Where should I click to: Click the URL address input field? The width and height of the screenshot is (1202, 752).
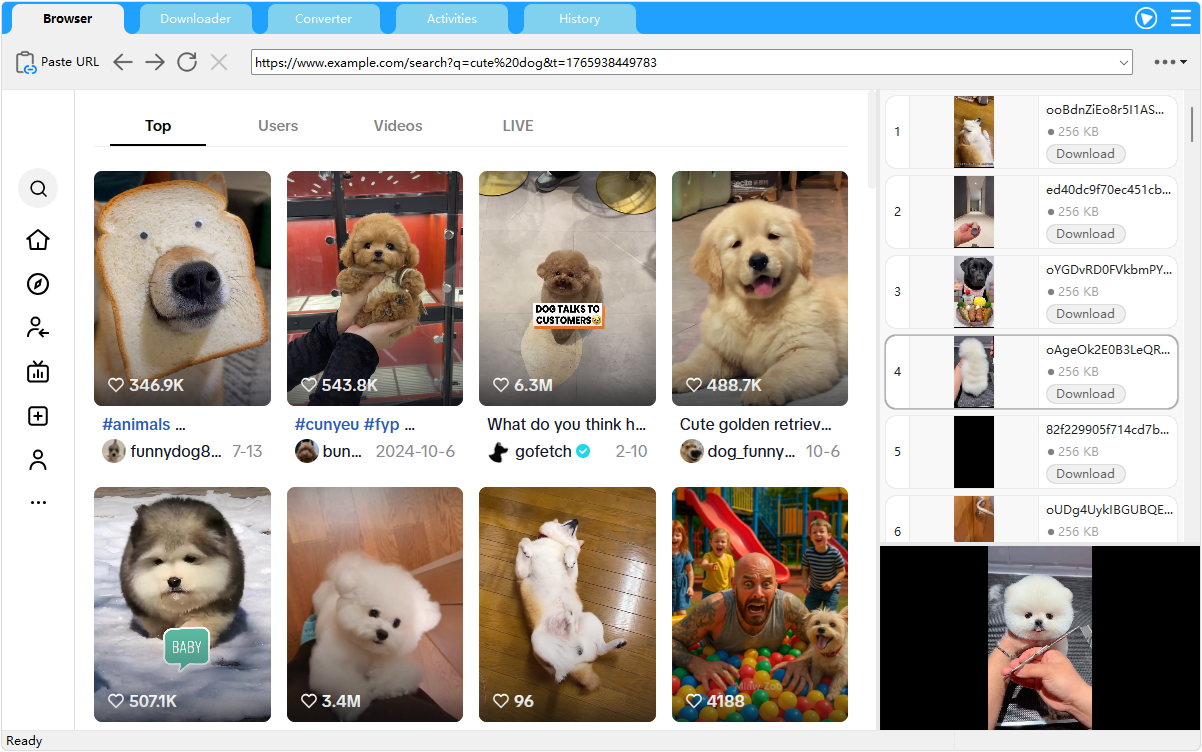680,62
